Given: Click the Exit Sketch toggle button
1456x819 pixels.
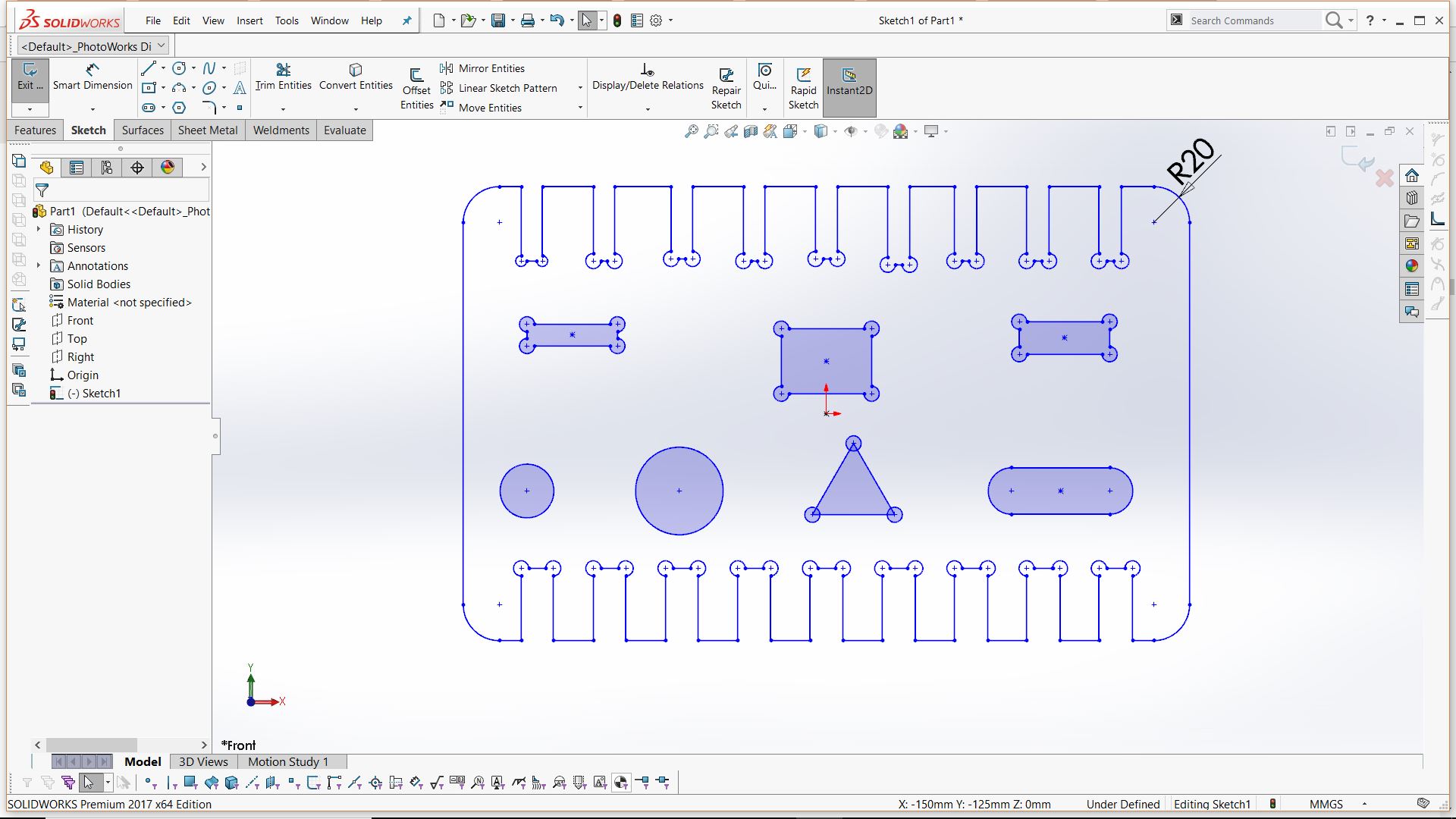Looking at the screenshot, I should click(x=30, y=77).
